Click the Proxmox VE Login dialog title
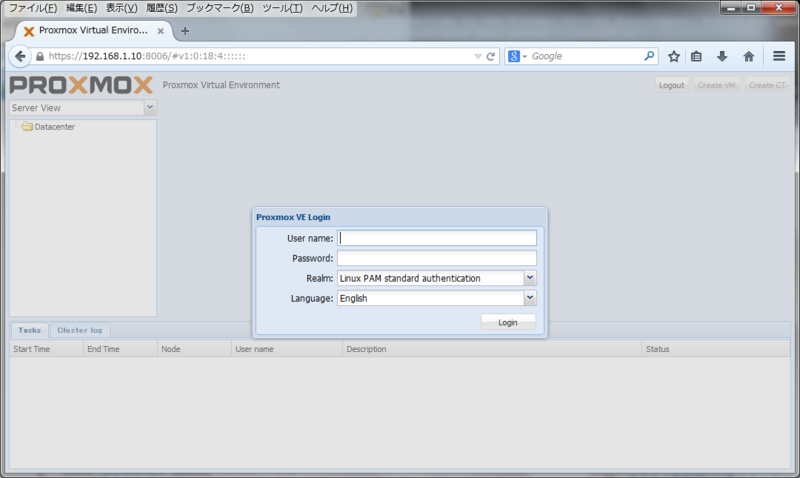This screenshot has height=478, width=800. tap(293, 217)
